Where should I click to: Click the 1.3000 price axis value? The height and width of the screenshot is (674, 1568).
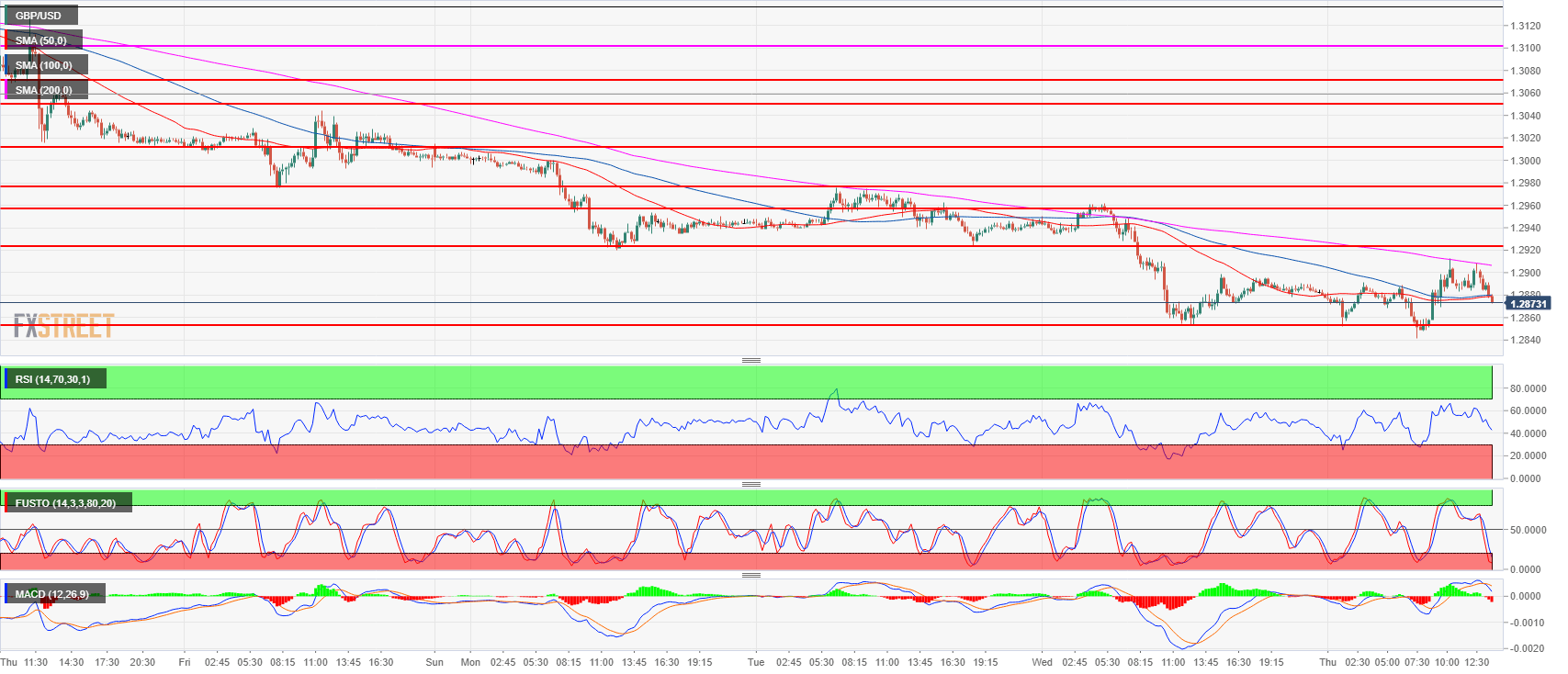(x=1526, y=161)
